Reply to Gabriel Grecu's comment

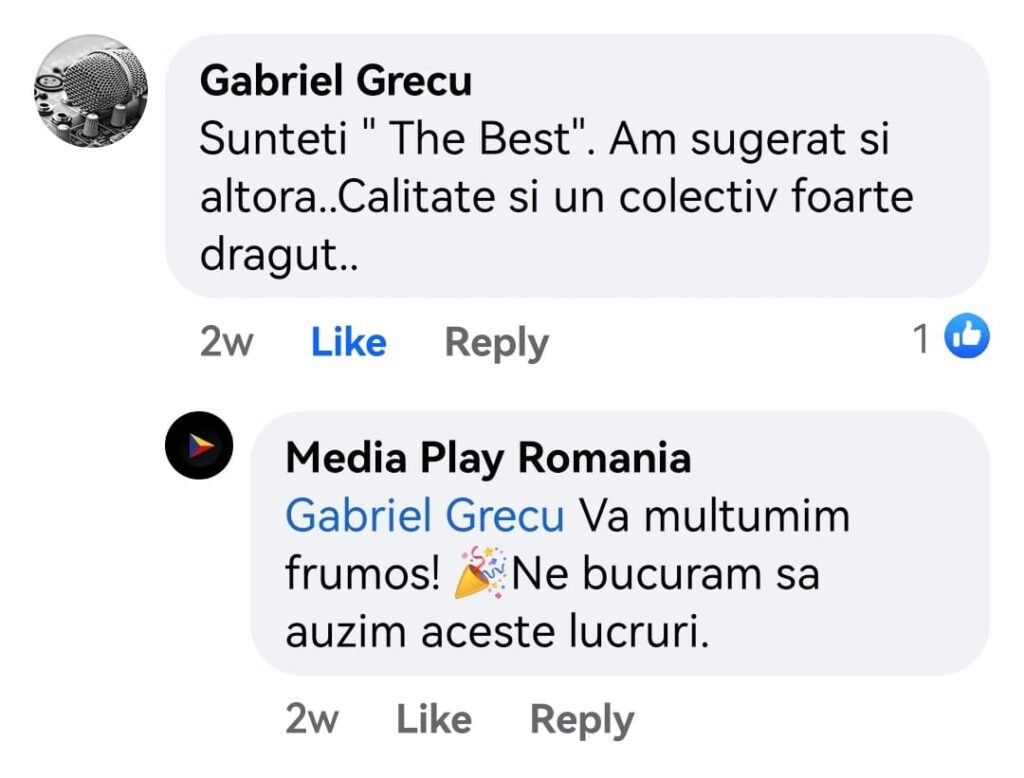point(496,342)
